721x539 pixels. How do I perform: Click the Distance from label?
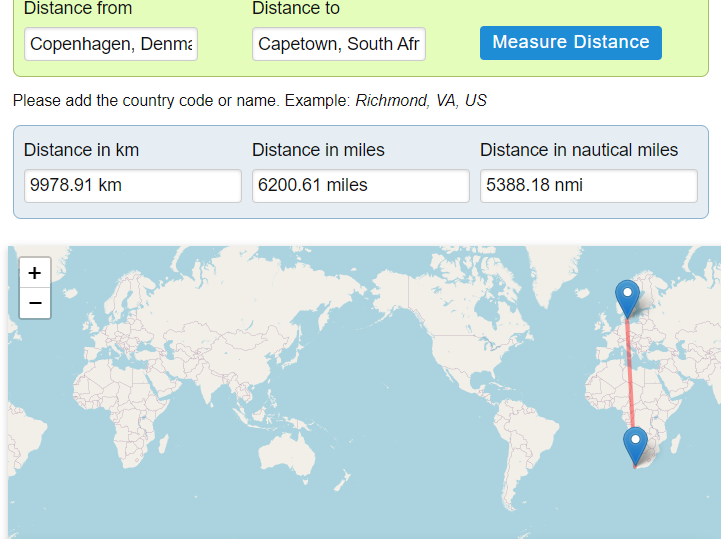pyautogui.click(x=78, y=9)
